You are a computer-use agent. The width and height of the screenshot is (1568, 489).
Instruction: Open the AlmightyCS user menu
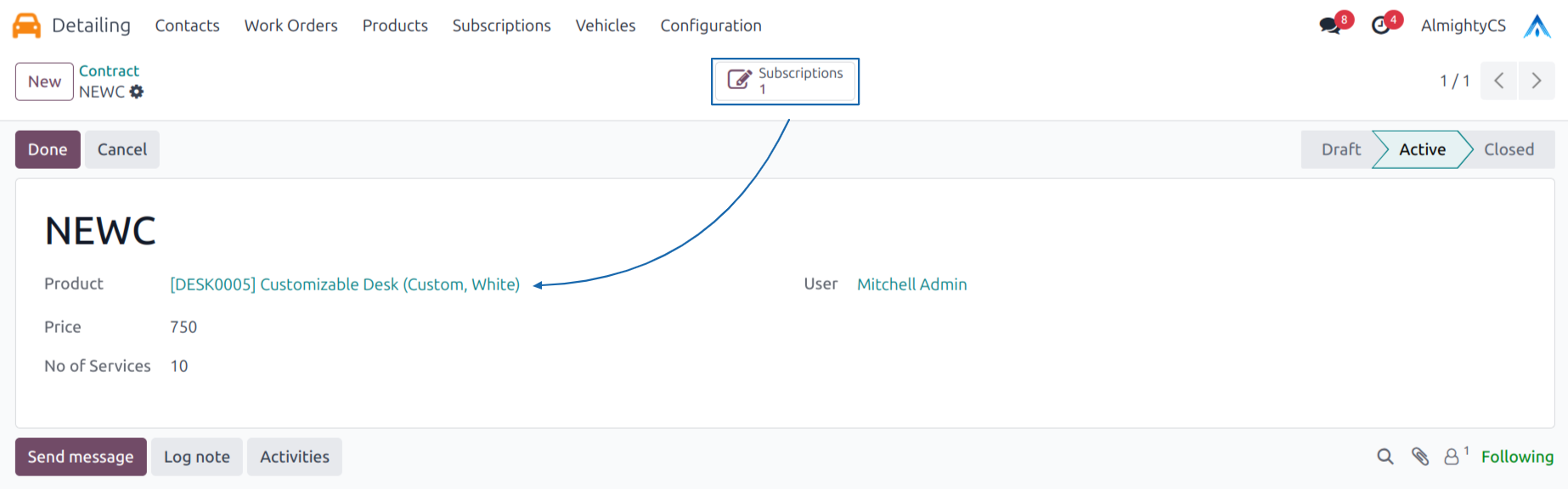(1463, 25)
